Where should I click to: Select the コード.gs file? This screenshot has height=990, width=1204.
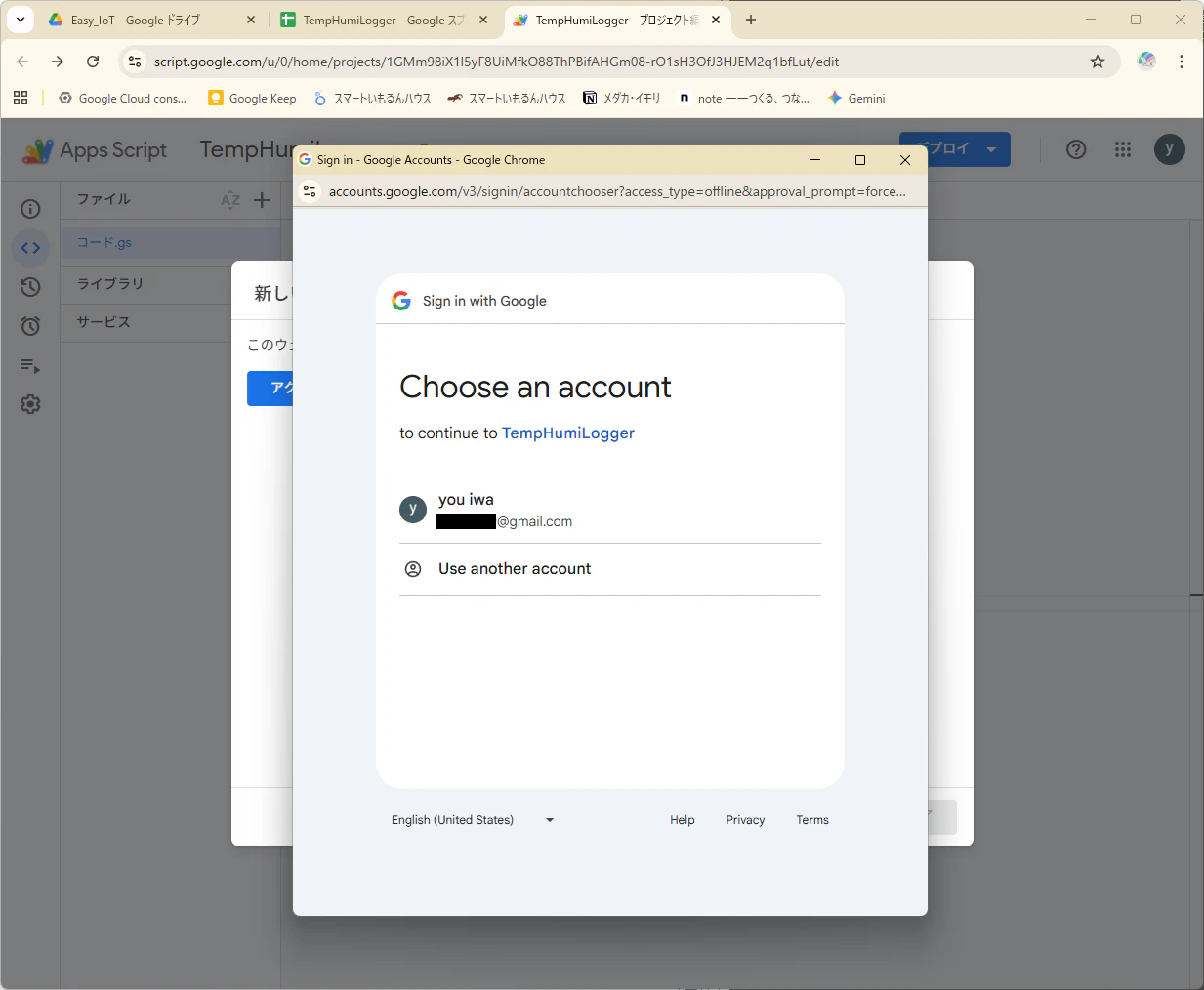click(170, 243)
